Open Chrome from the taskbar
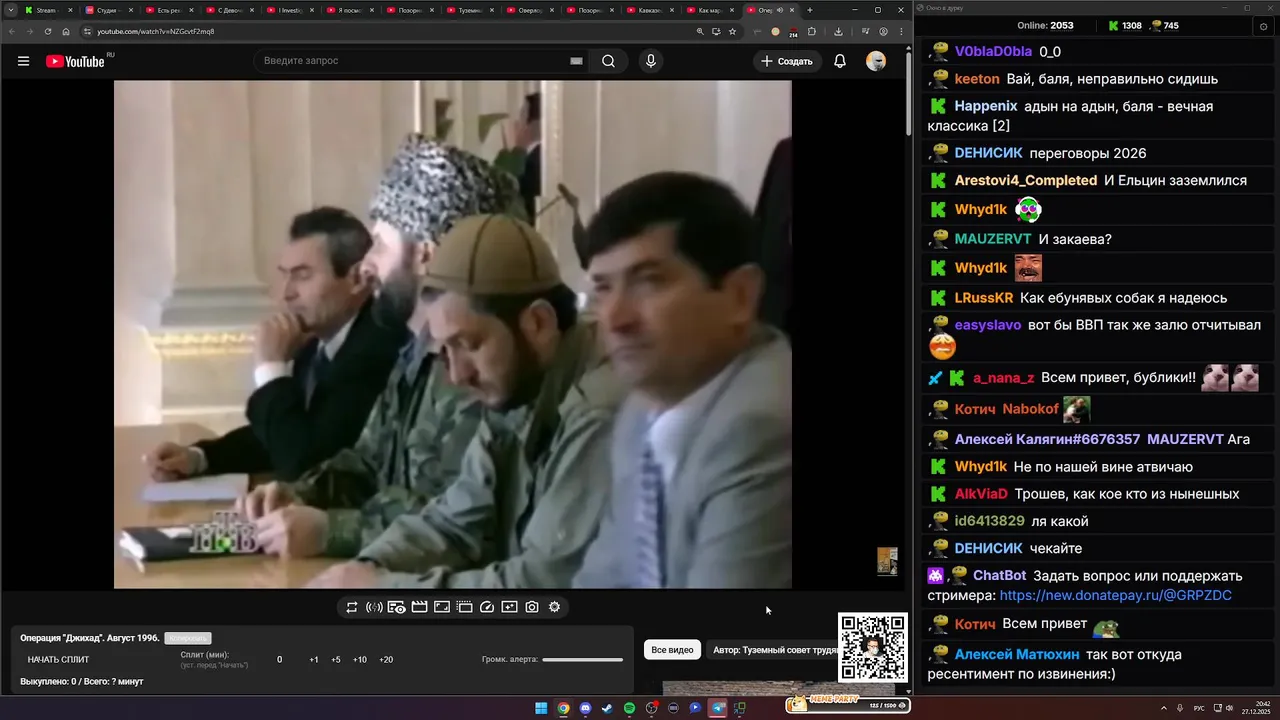Viewport: 1280px width, 720px height. (564, 708)
